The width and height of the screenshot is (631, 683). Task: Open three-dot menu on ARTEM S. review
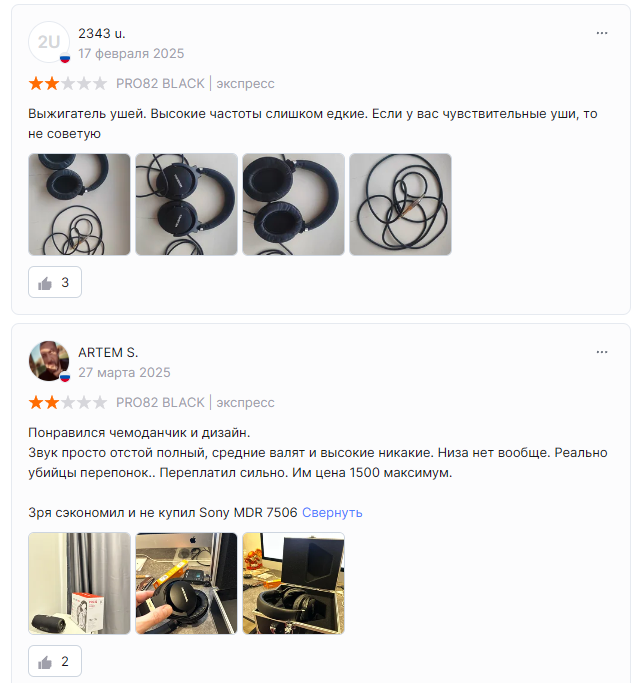pos(602,352)
